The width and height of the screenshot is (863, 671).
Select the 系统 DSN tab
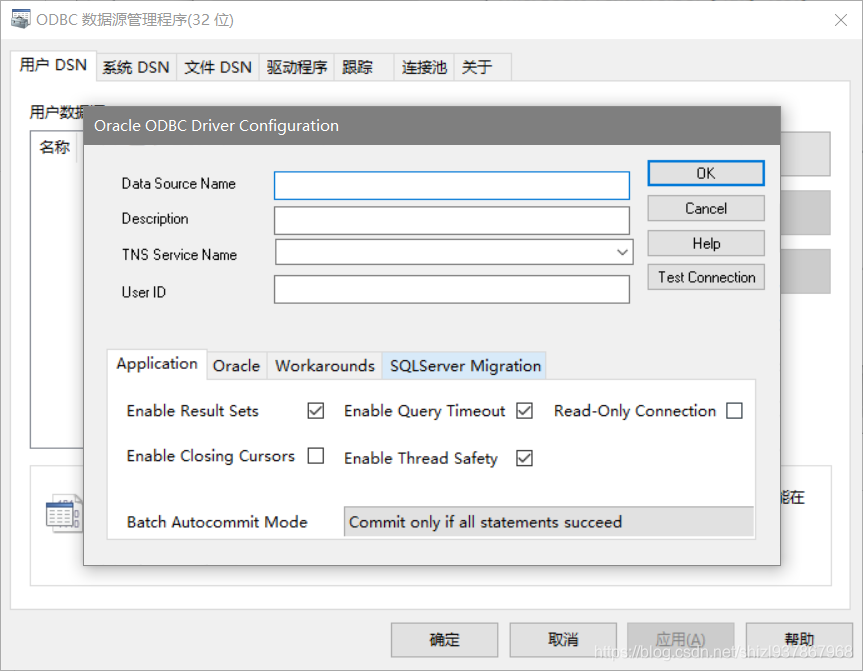point(136,68)
